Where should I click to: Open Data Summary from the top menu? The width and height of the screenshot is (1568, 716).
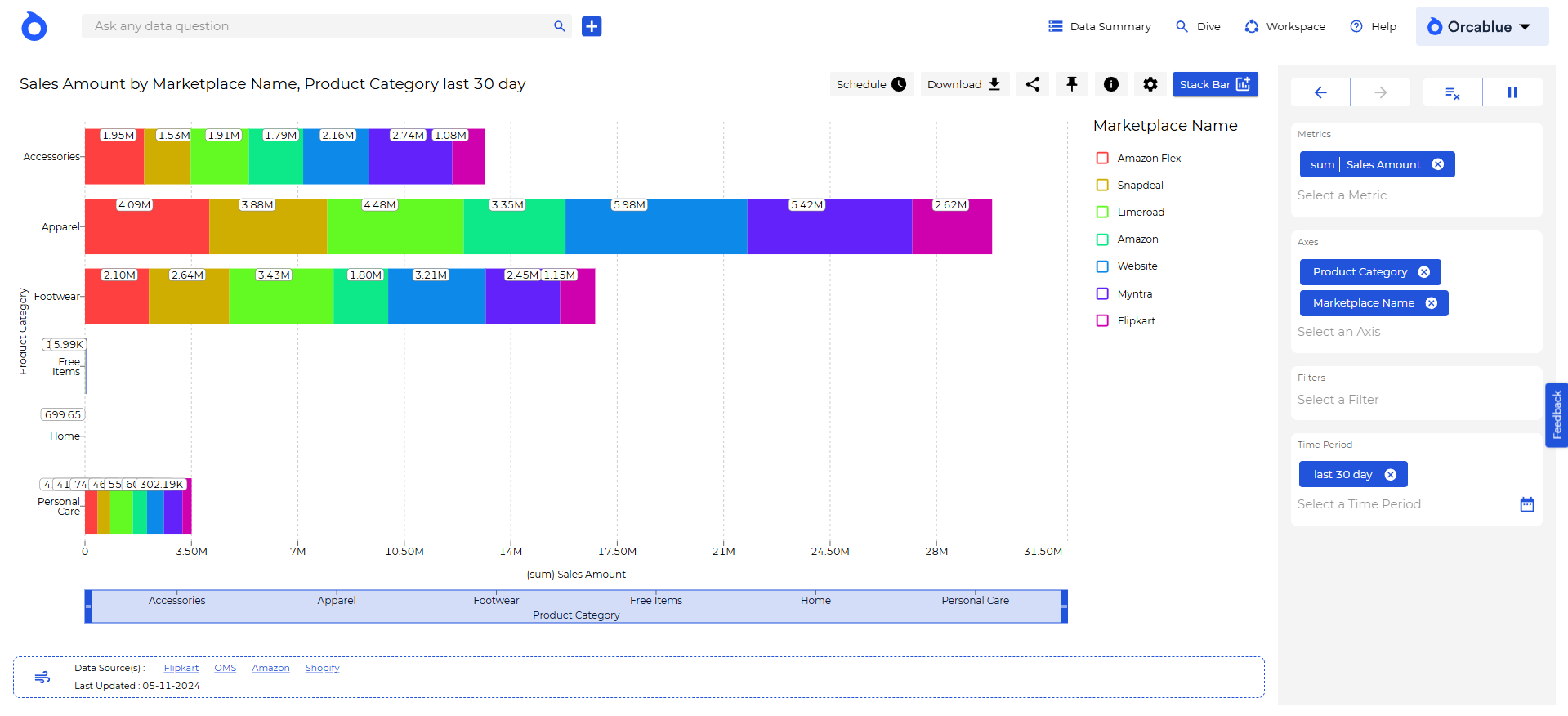click(1100, 26)
